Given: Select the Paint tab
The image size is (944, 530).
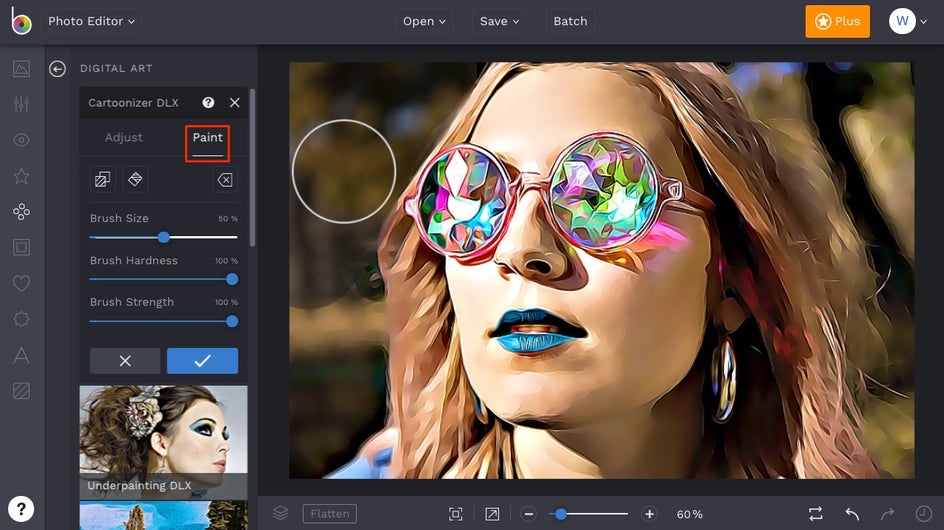Looking at the screenshot, I should (x=208, y=138).
